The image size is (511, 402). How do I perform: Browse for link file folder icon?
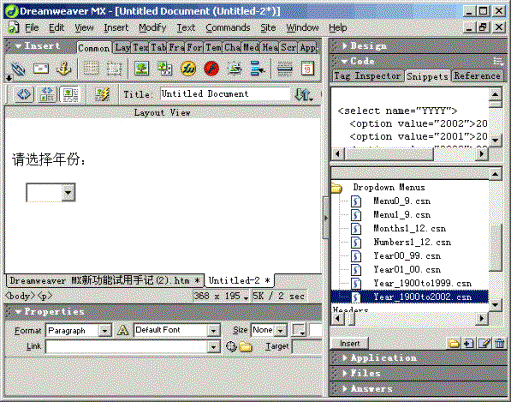(246, 347)
